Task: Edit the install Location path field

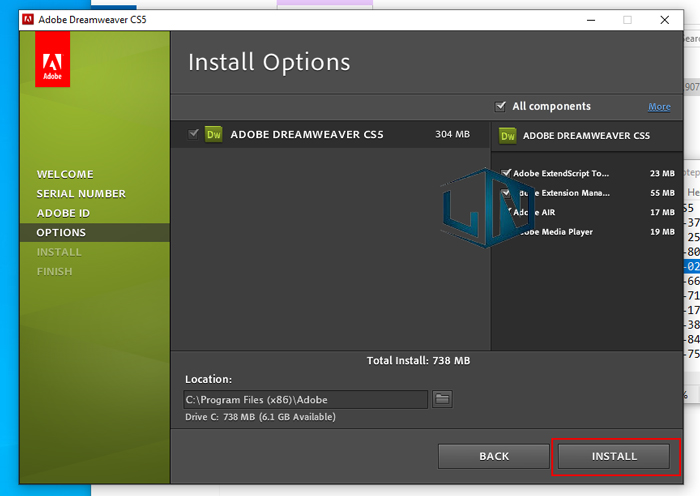Action: (305, 400)
